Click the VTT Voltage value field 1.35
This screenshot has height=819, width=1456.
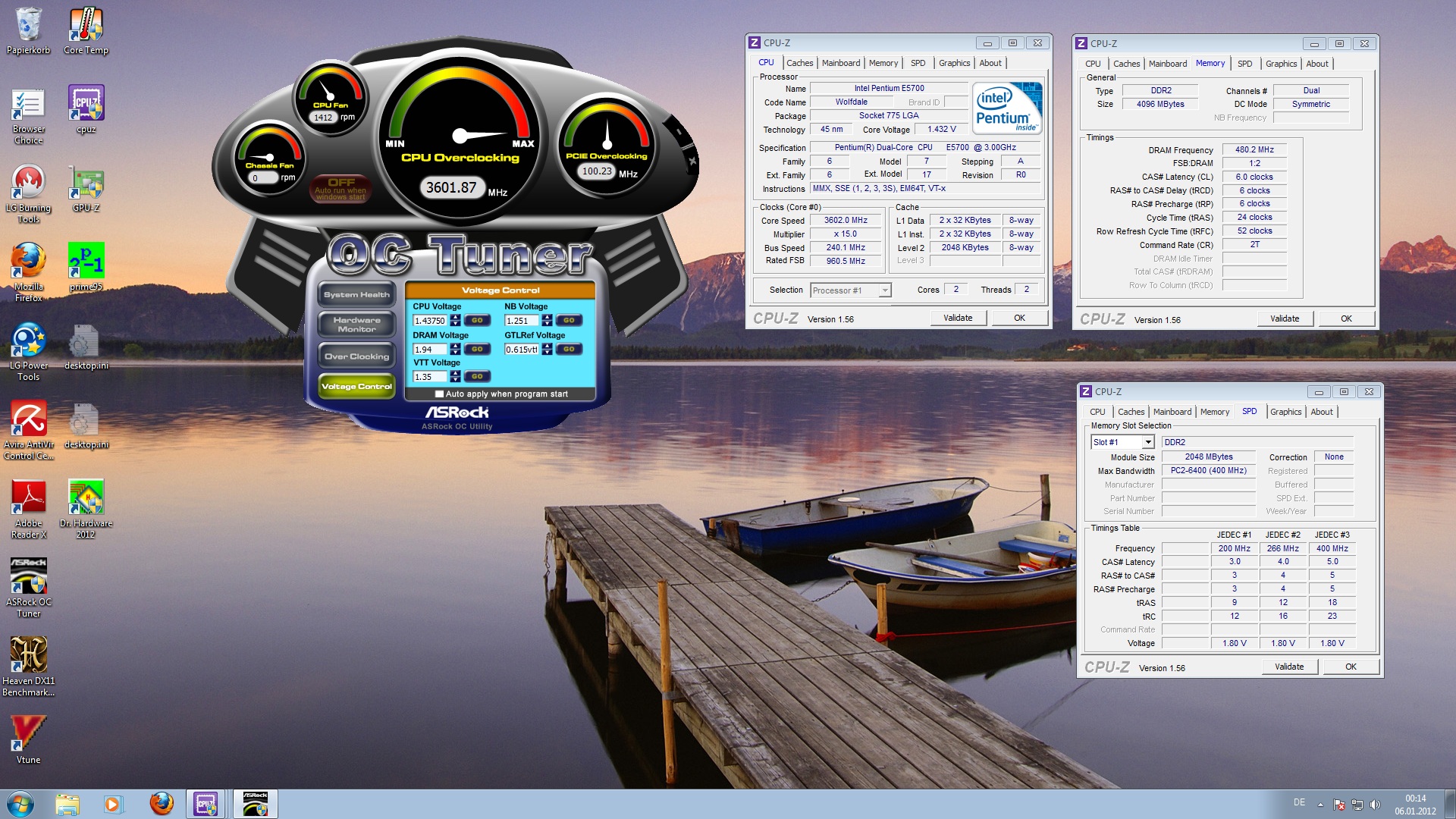coord(431,377)
